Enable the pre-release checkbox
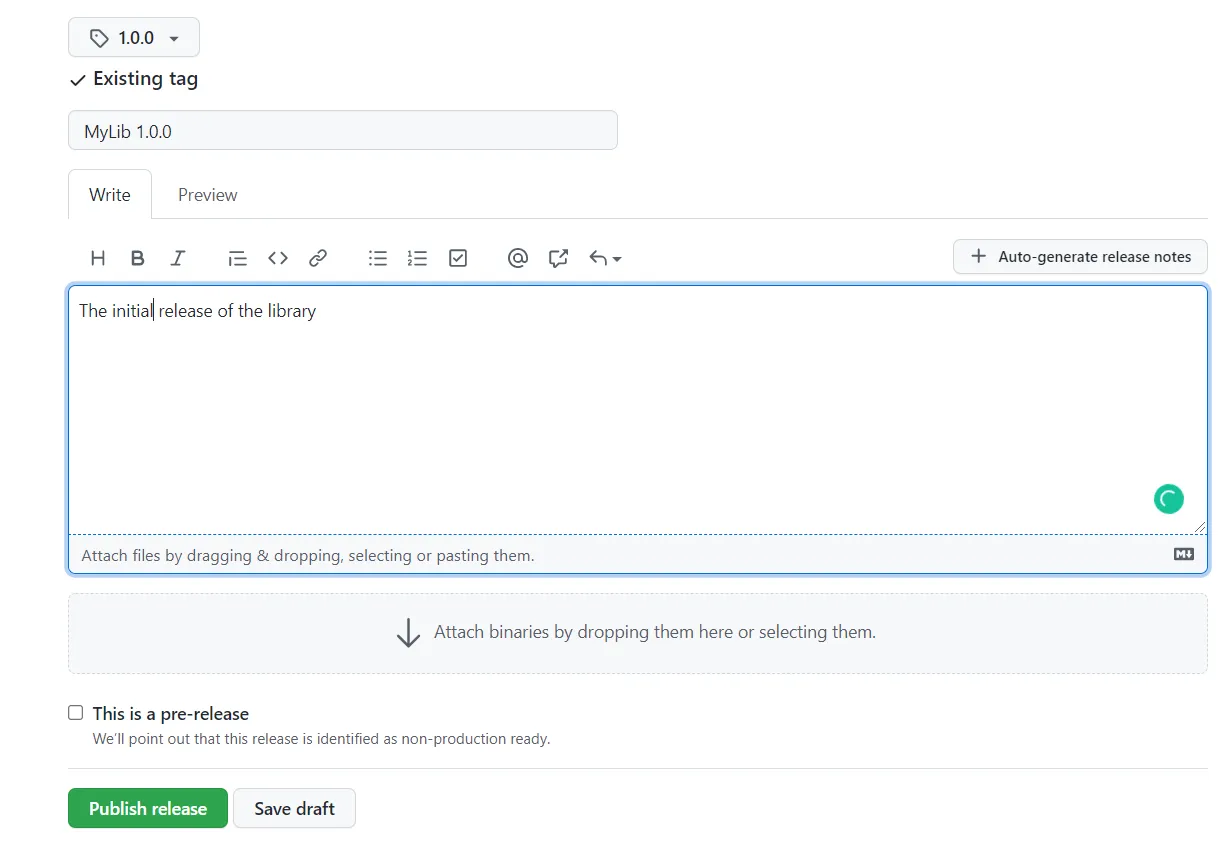1228x842 pixels. point(76,713)
